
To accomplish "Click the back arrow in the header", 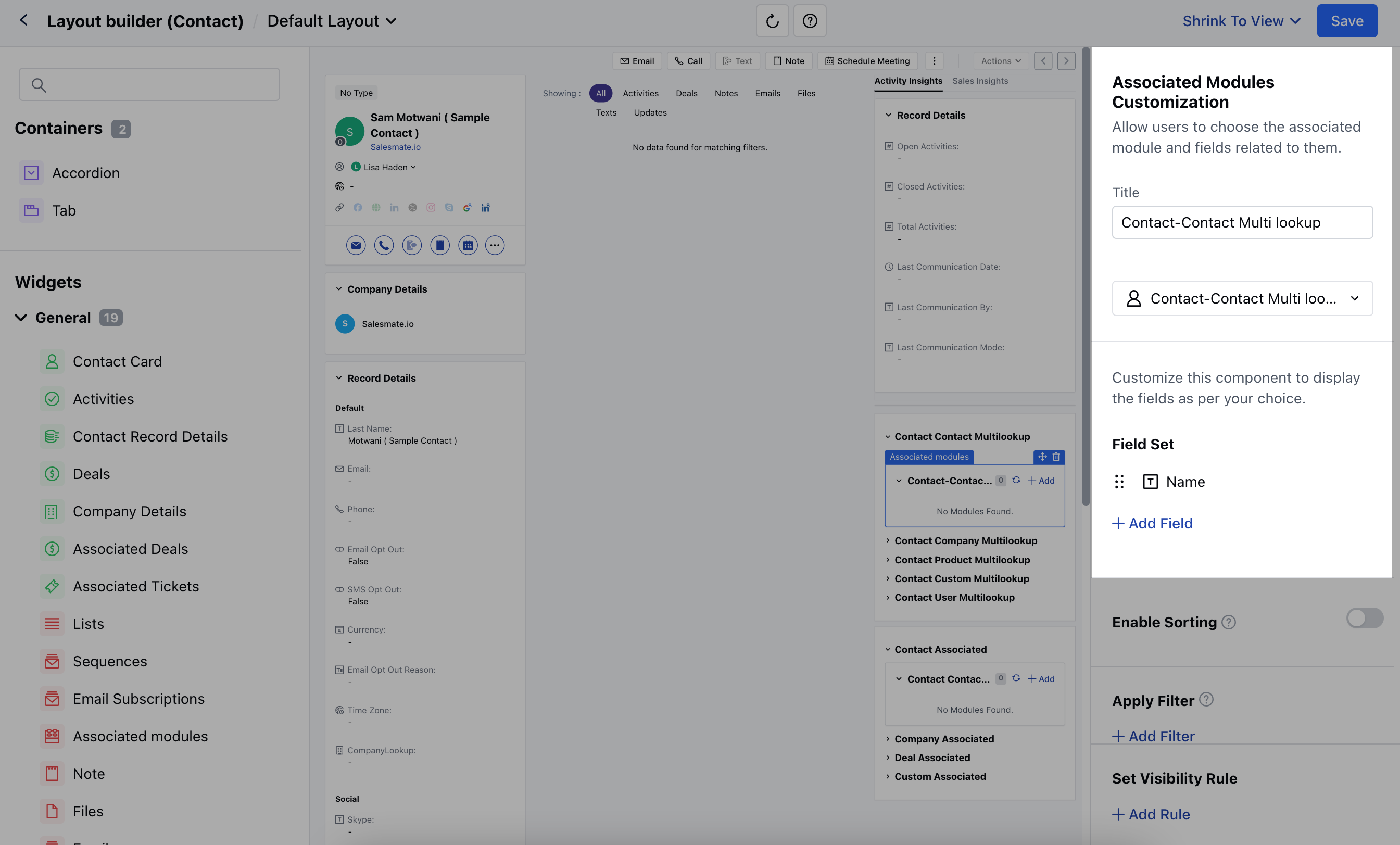I will [x=23, y=20].
